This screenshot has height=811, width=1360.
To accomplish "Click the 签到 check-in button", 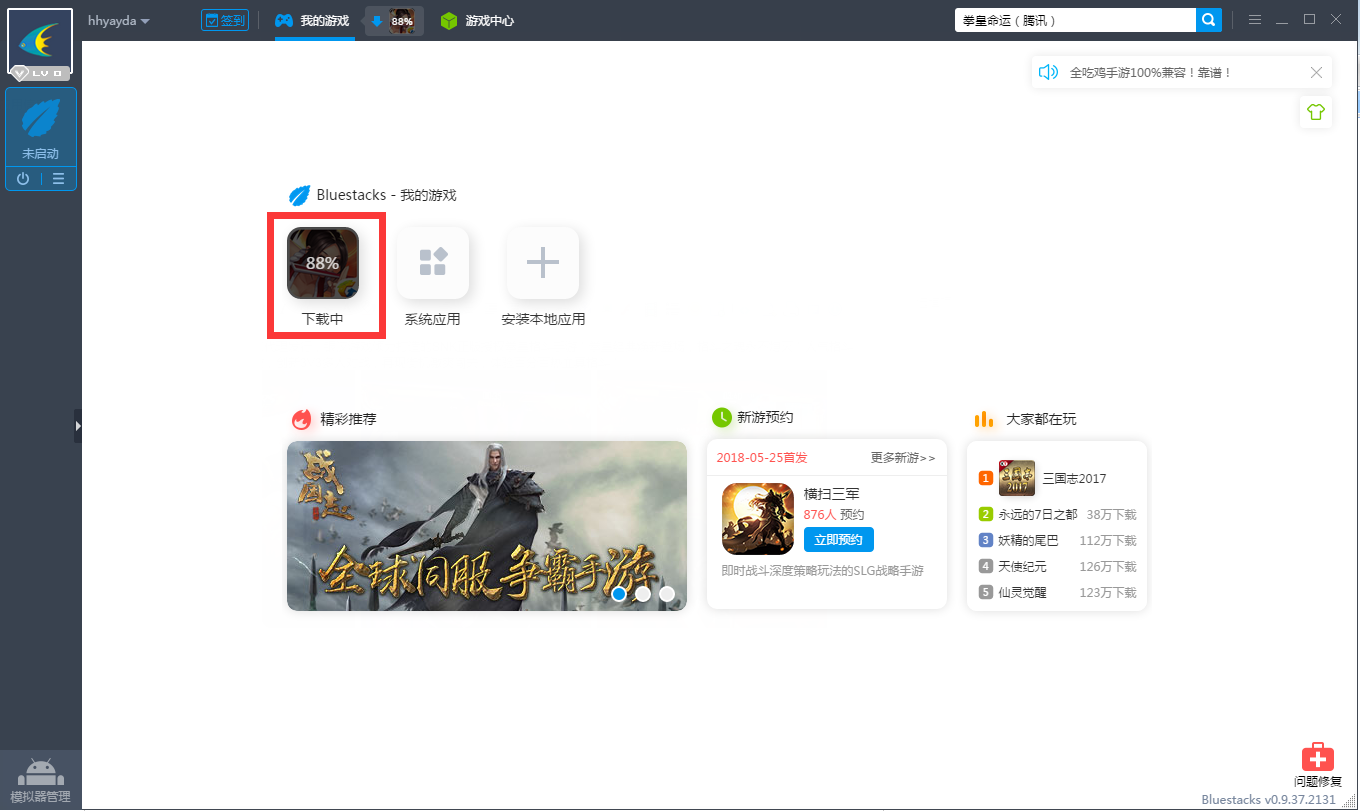I will [225, 20].
